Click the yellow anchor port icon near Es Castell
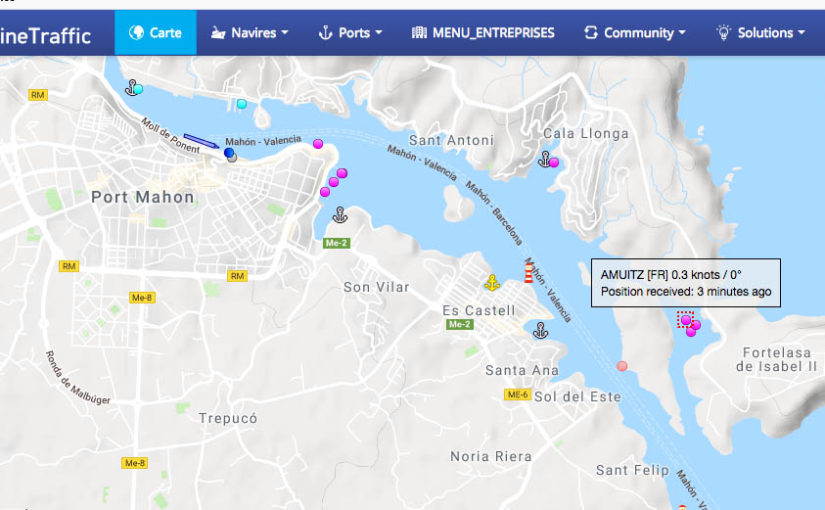 [492, 283]
